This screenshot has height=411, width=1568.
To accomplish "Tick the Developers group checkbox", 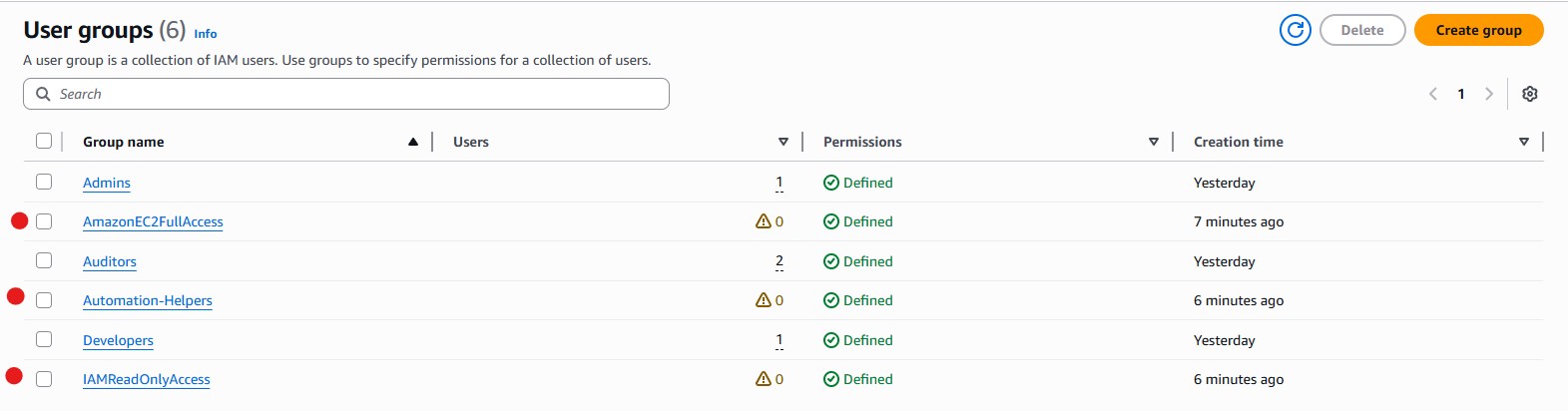I will click(x=44, y=339).
